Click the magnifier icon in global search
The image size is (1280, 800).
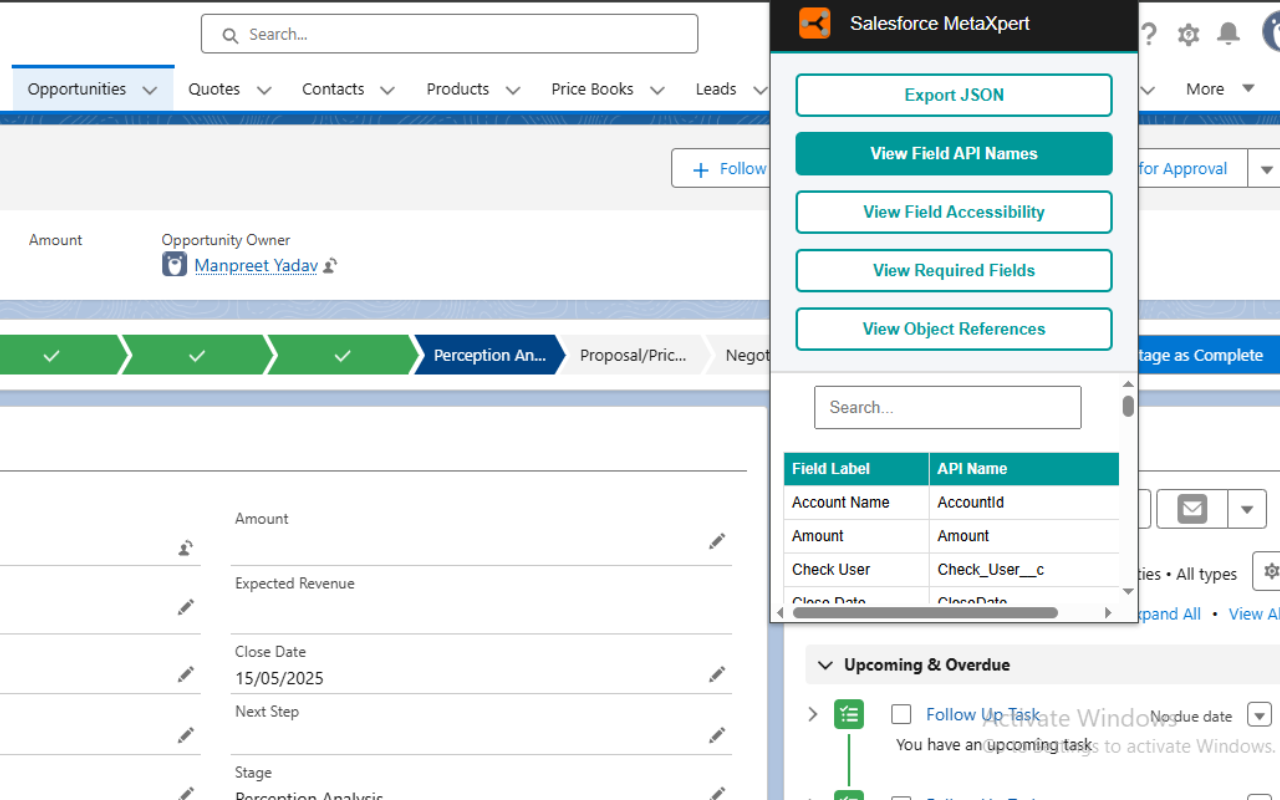(x=230, y=35)
